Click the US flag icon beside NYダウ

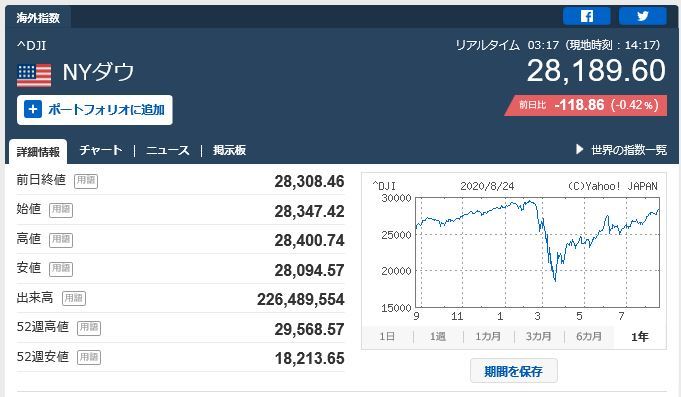pos(34,75)
